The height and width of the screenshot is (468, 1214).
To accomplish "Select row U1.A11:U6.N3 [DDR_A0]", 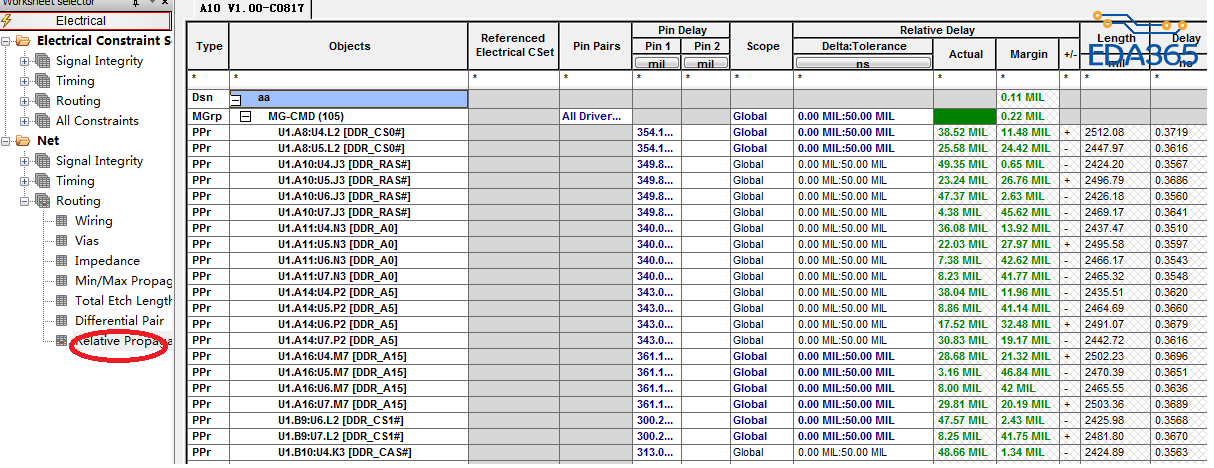I will click(x=337, y=260).
